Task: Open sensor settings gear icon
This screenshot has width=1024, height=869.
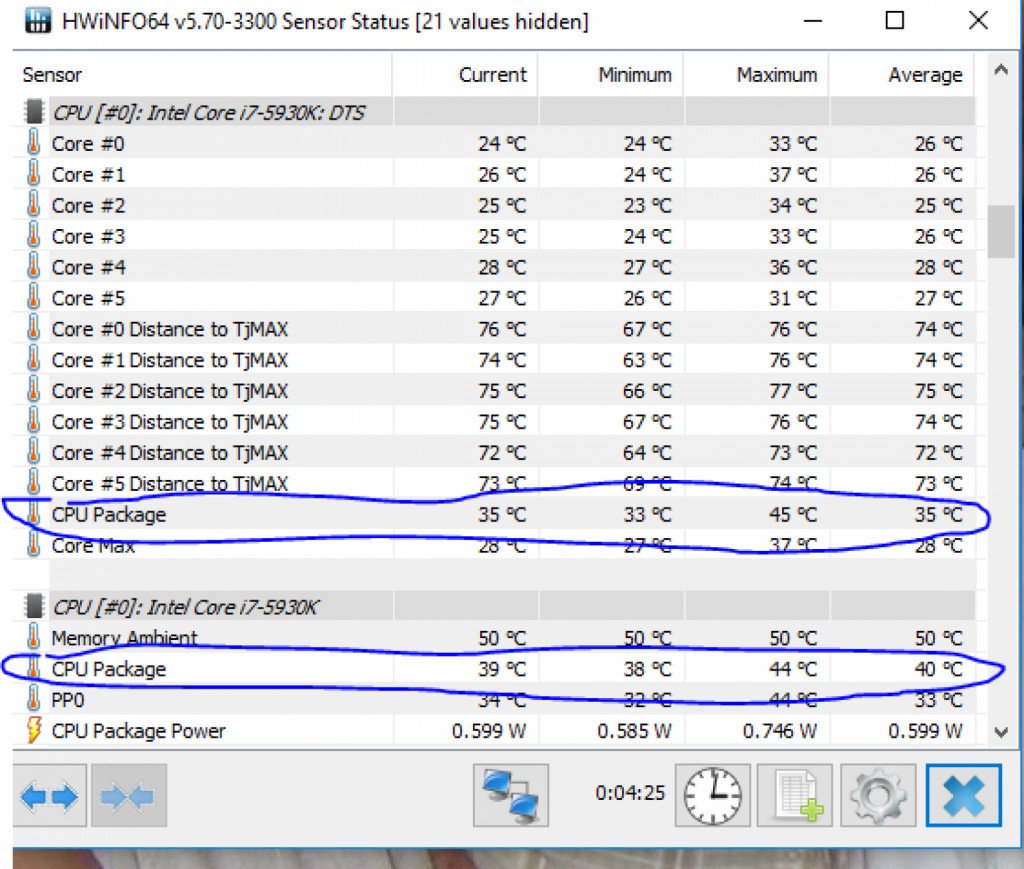Action: click(x=877, y=796)
